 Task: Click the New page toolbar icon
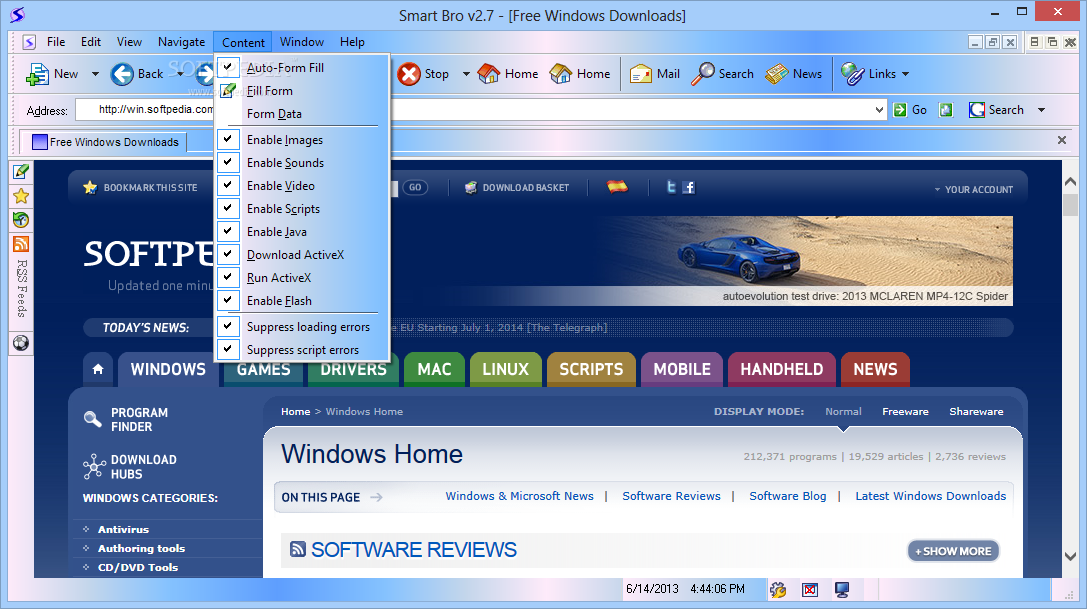click(37, 74)
